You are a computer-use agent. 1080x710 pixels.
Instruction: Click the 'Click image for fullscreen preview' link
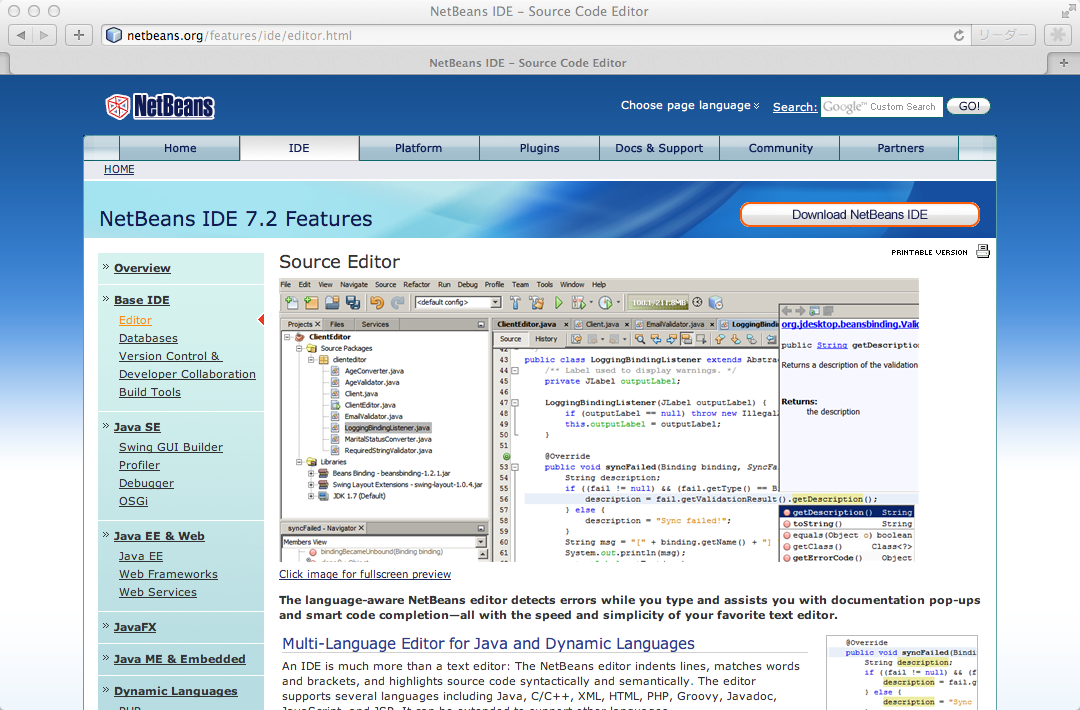click(x=365, y=574)
